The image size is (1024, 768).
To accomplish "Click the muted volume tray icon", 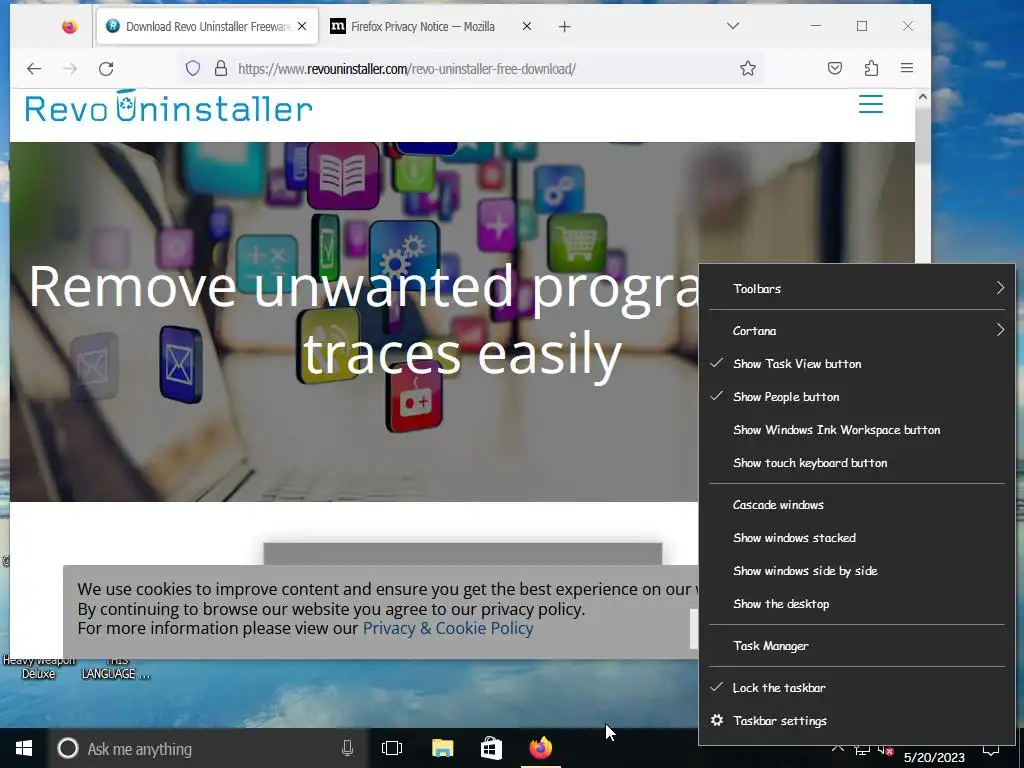I will tap(886, 750).
